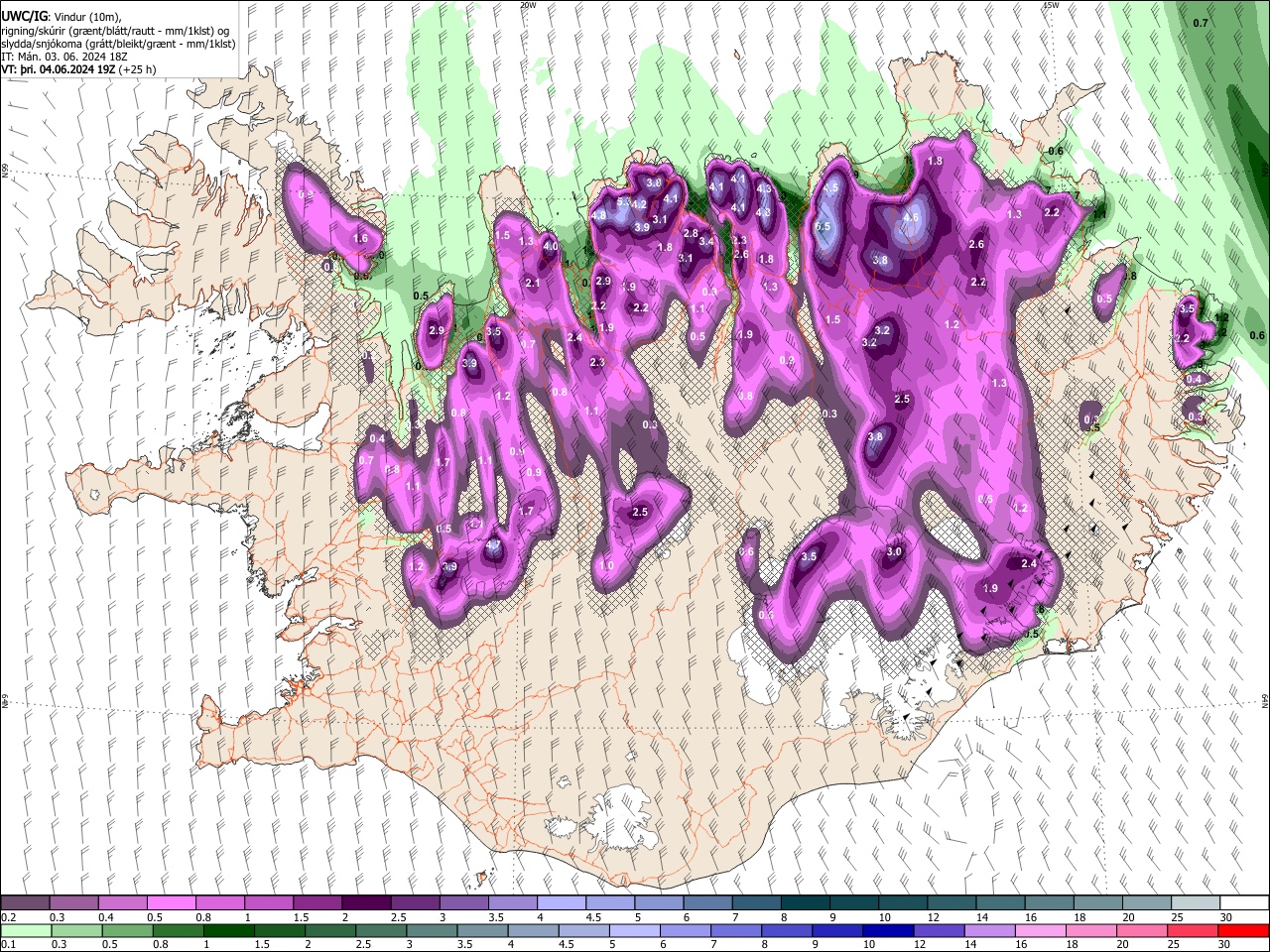Click the '0.2' label in the snow legend
The height and width of the screenshot is (952, 1270).
click(x=8, y=916)
